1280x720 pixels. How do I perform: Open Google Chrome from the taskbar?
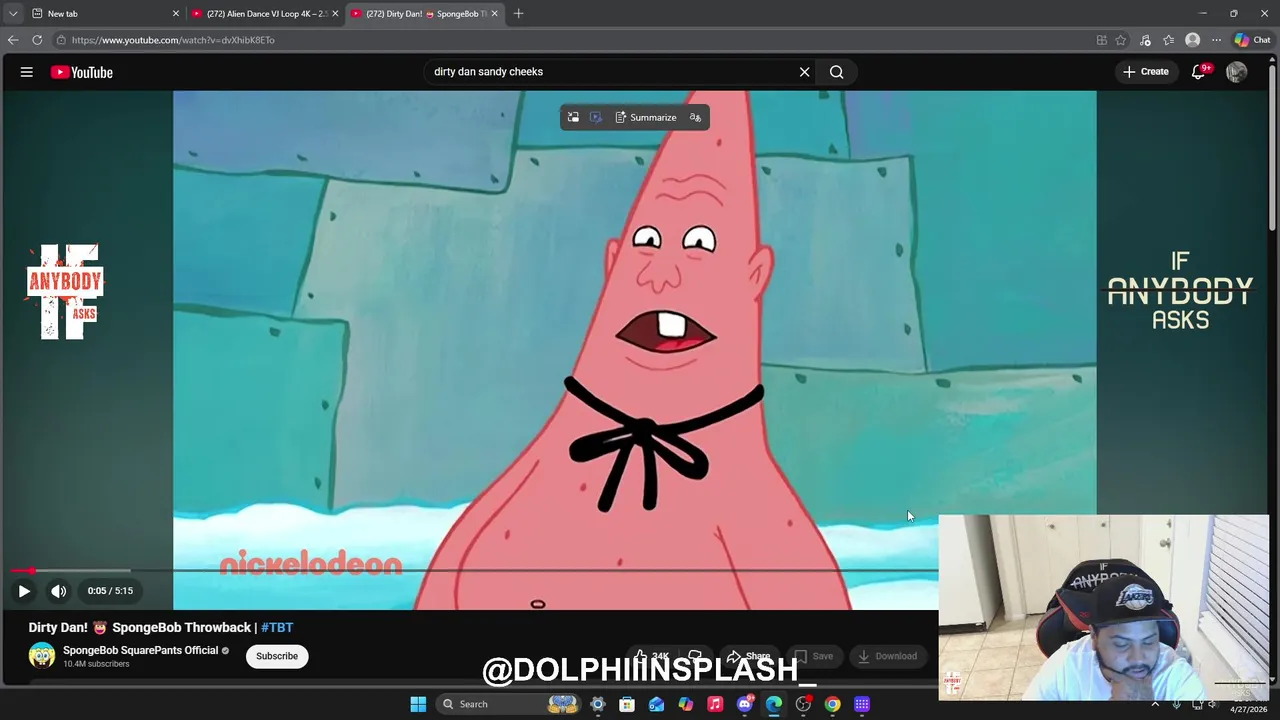point(832,704)
